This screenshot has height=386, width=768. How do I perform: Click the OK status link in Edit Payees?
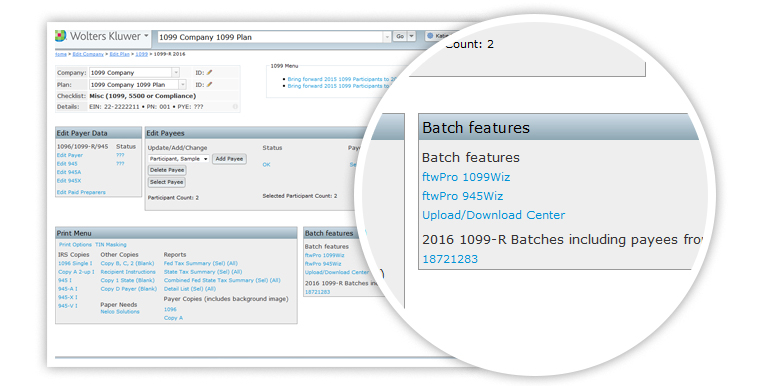[x=266, y=165]
